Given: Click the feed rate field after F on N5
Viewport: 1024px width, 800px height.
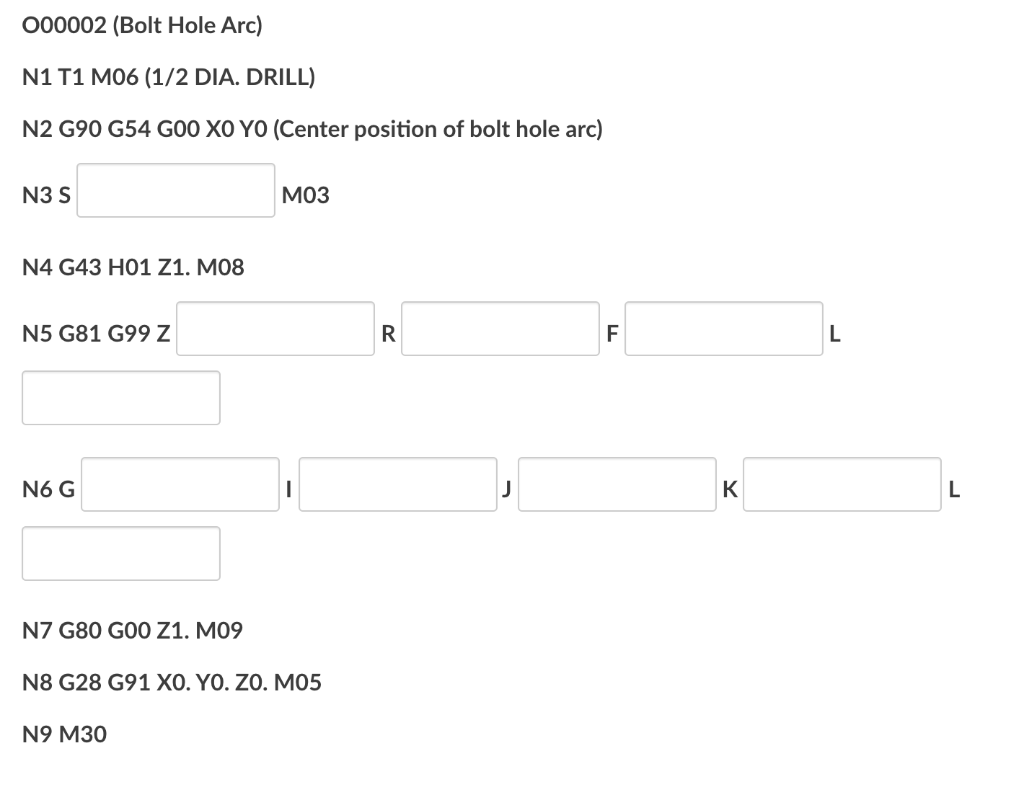Looking at the screenshot, I should (x=722, y=330).
